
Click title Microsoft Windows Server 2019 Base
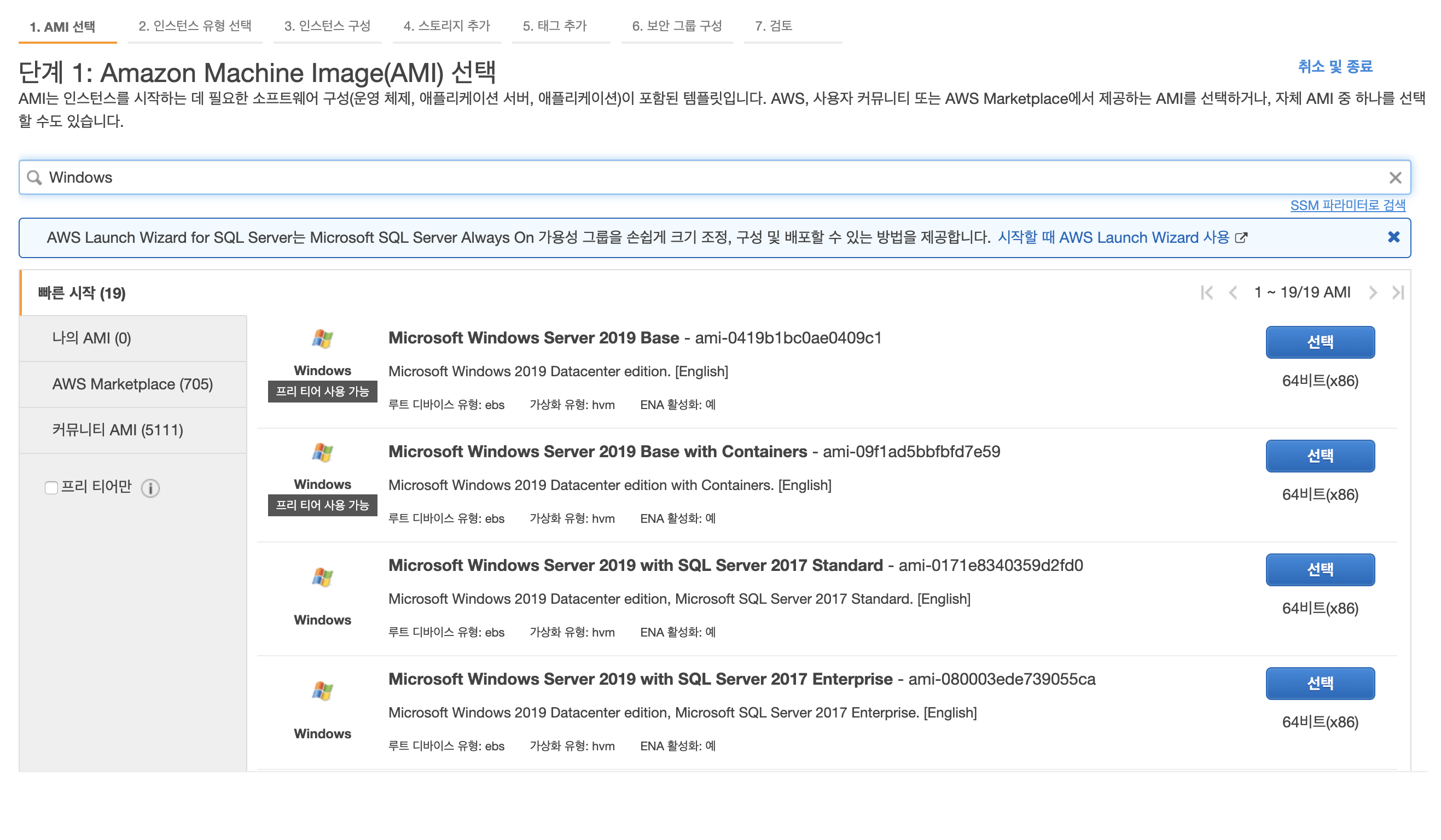[x=533, y=338]
